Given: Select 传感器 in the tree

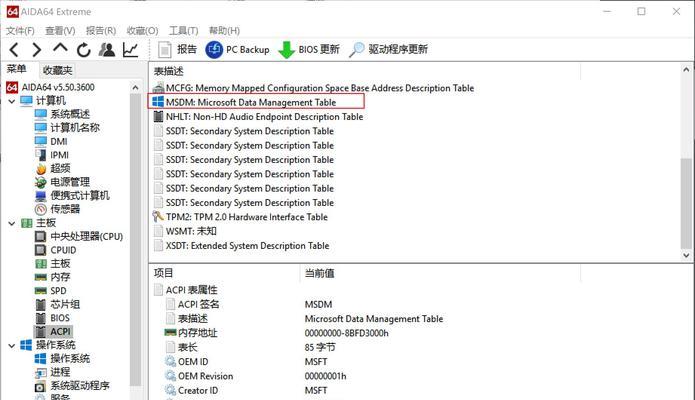Looking at the screenshot, I should point(58,209).
